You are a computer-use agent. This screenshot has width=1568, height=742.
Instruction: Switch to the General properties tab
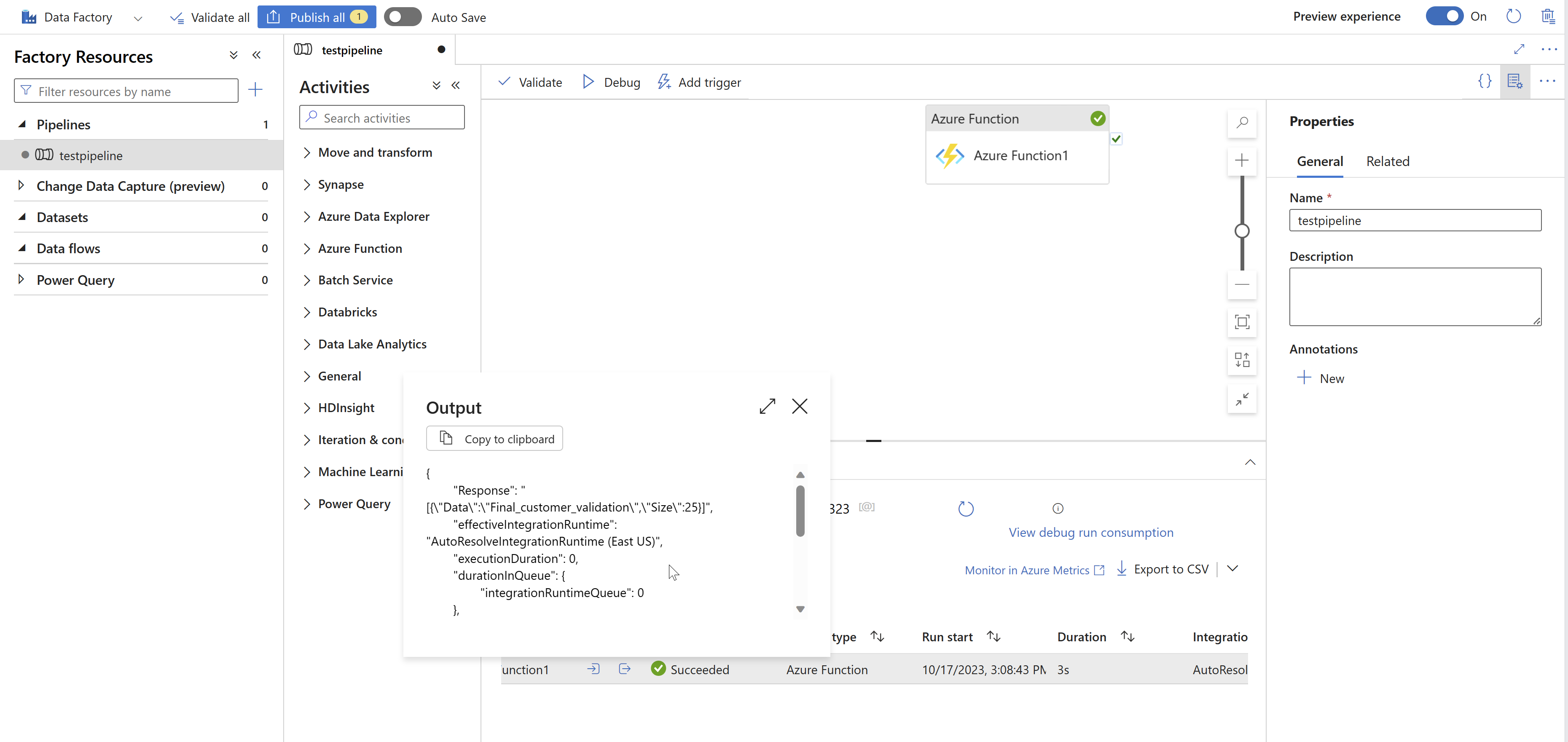point(1319,161)
